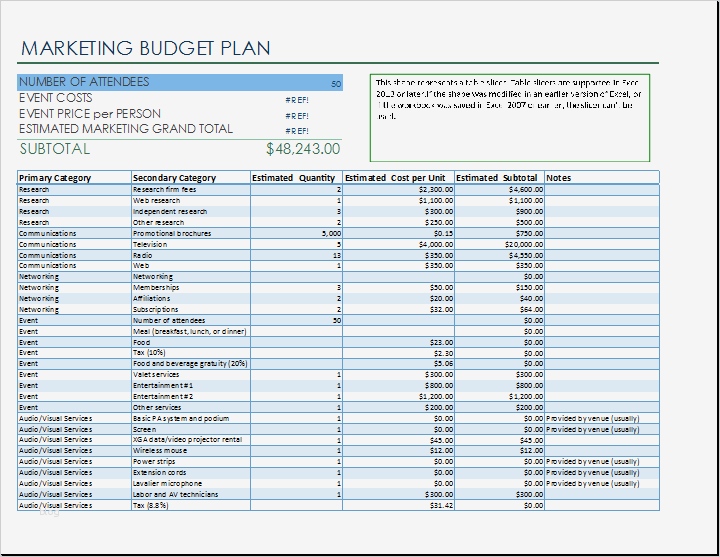Click the EVENT COSTS label
This screenshot has height=557, width=720.
56,98
